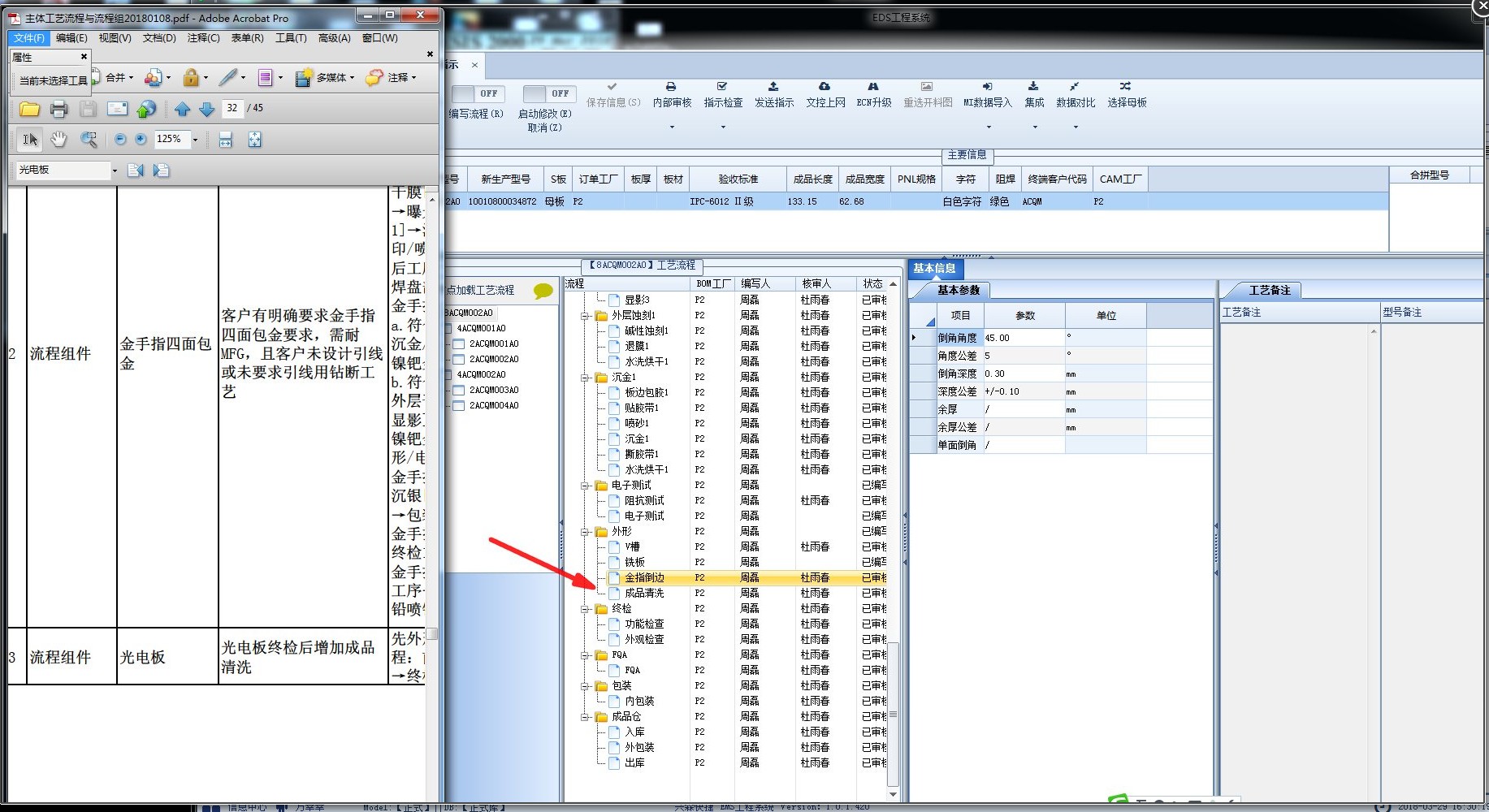Click the green speech bubble icon
This screenshot has width=1489, height=812.
(x=543, y=290)
